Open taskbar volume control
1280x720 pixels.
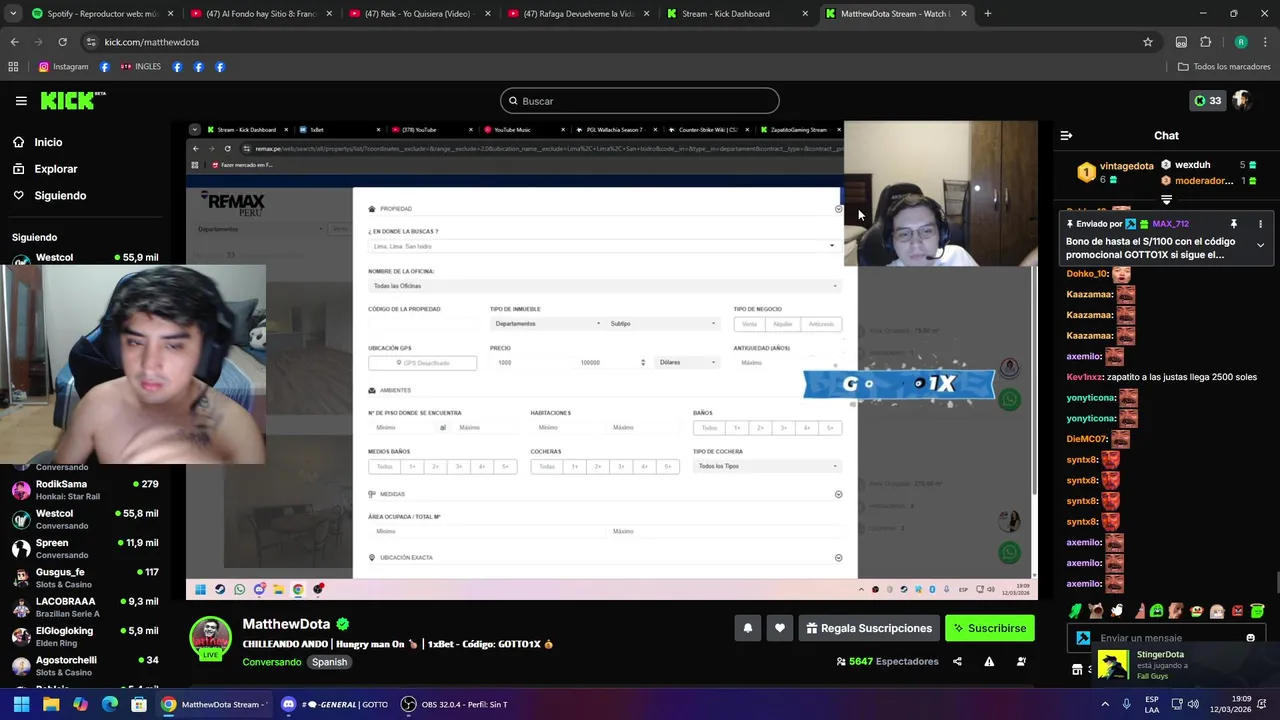1193,704
